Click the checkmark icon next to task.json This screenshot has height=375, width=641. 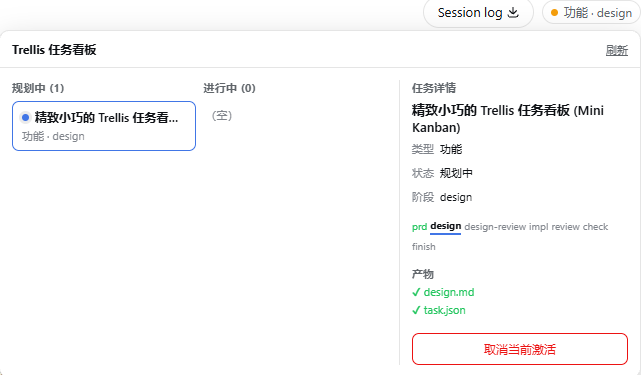416,310
